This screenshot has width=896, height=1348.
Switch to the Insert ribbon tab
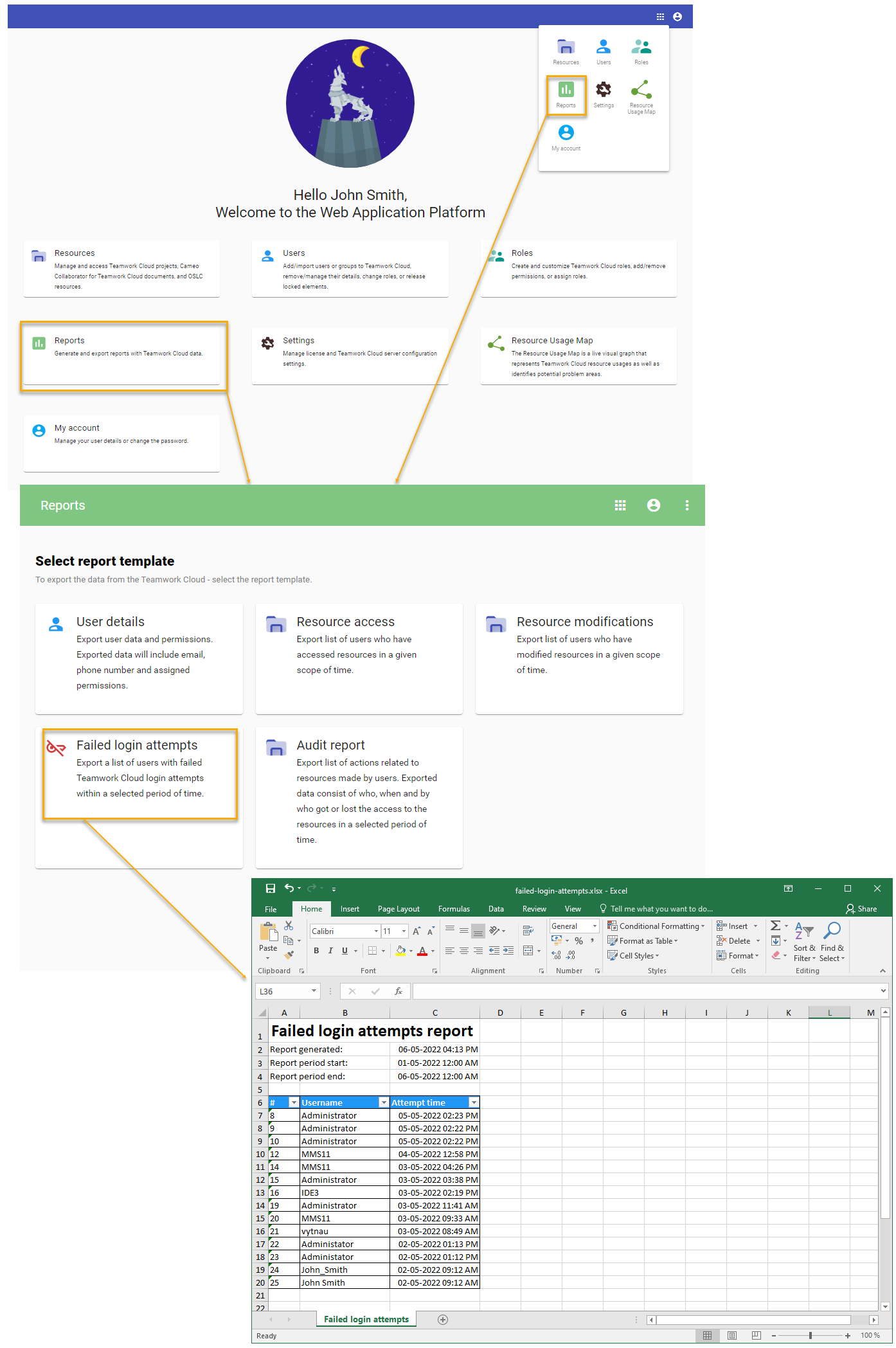pyautogui.click(x=350, y=909)
